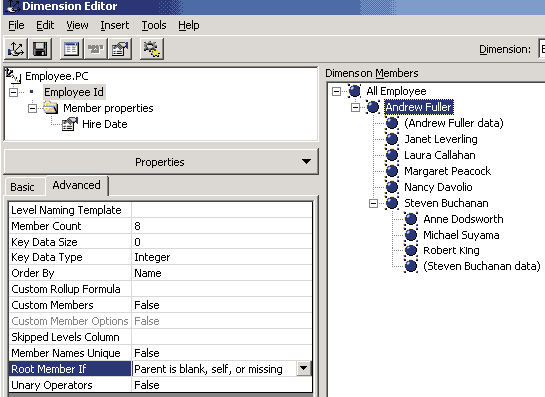Click the Employee.PC dimension icon
Image resolution: width=545 pixels, height=397 pixels.
(13, 76)
